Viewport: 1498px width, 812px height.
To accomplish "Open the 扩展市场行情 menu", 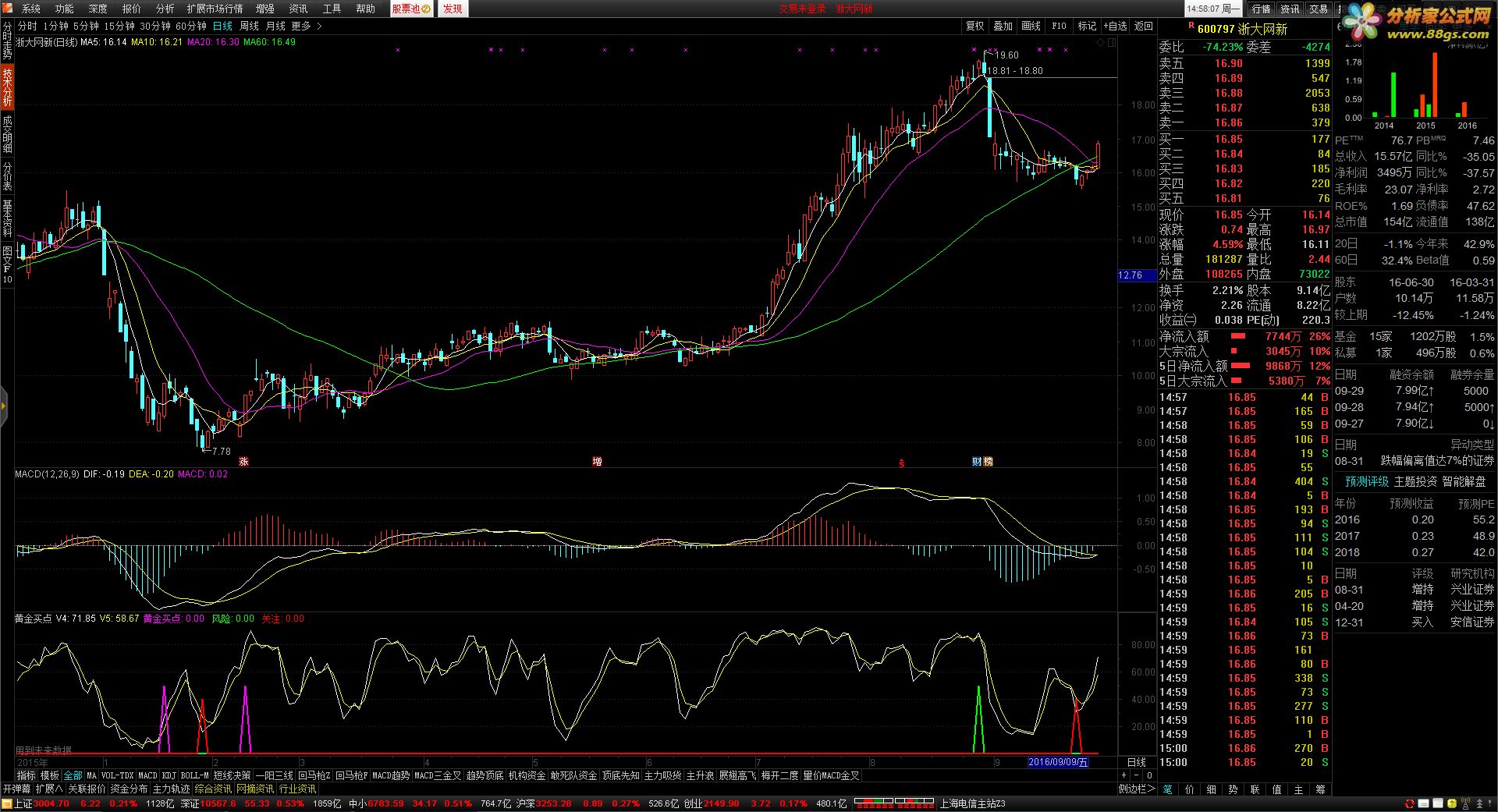I will coord(215,9).
